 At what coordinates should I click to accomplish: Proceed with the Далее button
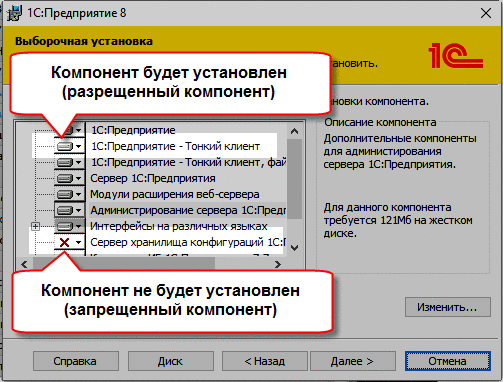(353, 361)
